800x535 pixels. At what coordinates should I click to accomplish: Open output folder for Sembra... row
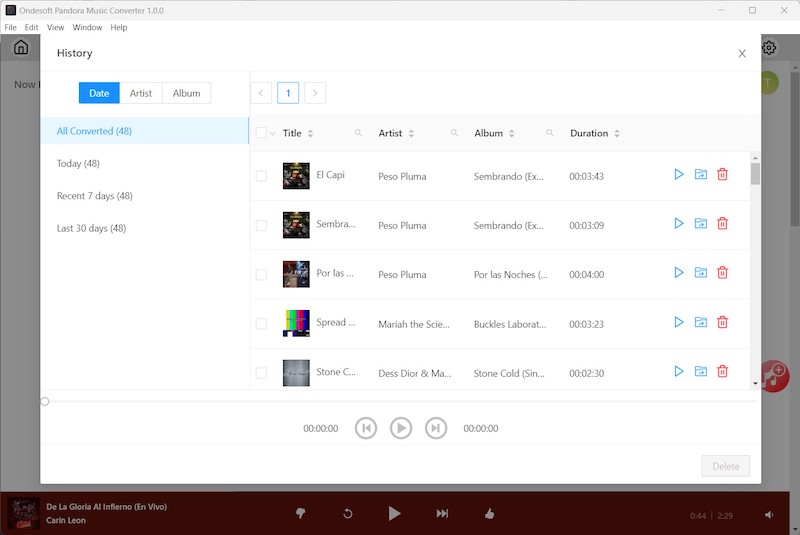click(701, 223)
